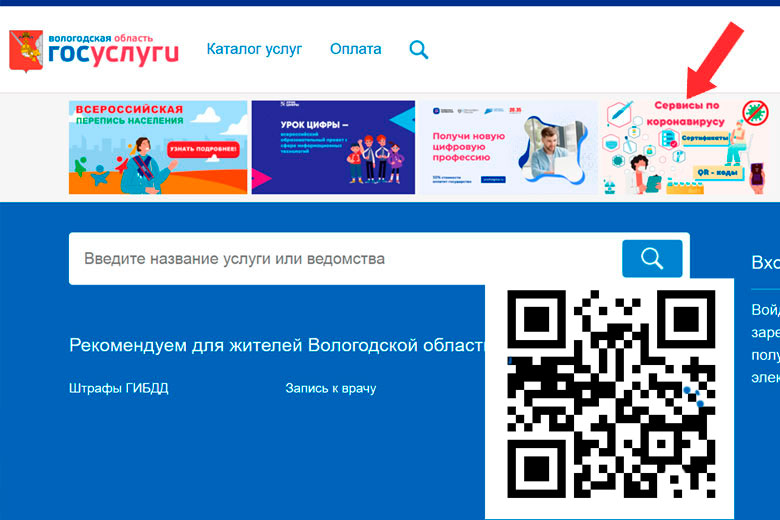The height and width of the screenshot is (520, 780).
Task: Open the Урок цифры banner
Action: click(x=333, y=147)
